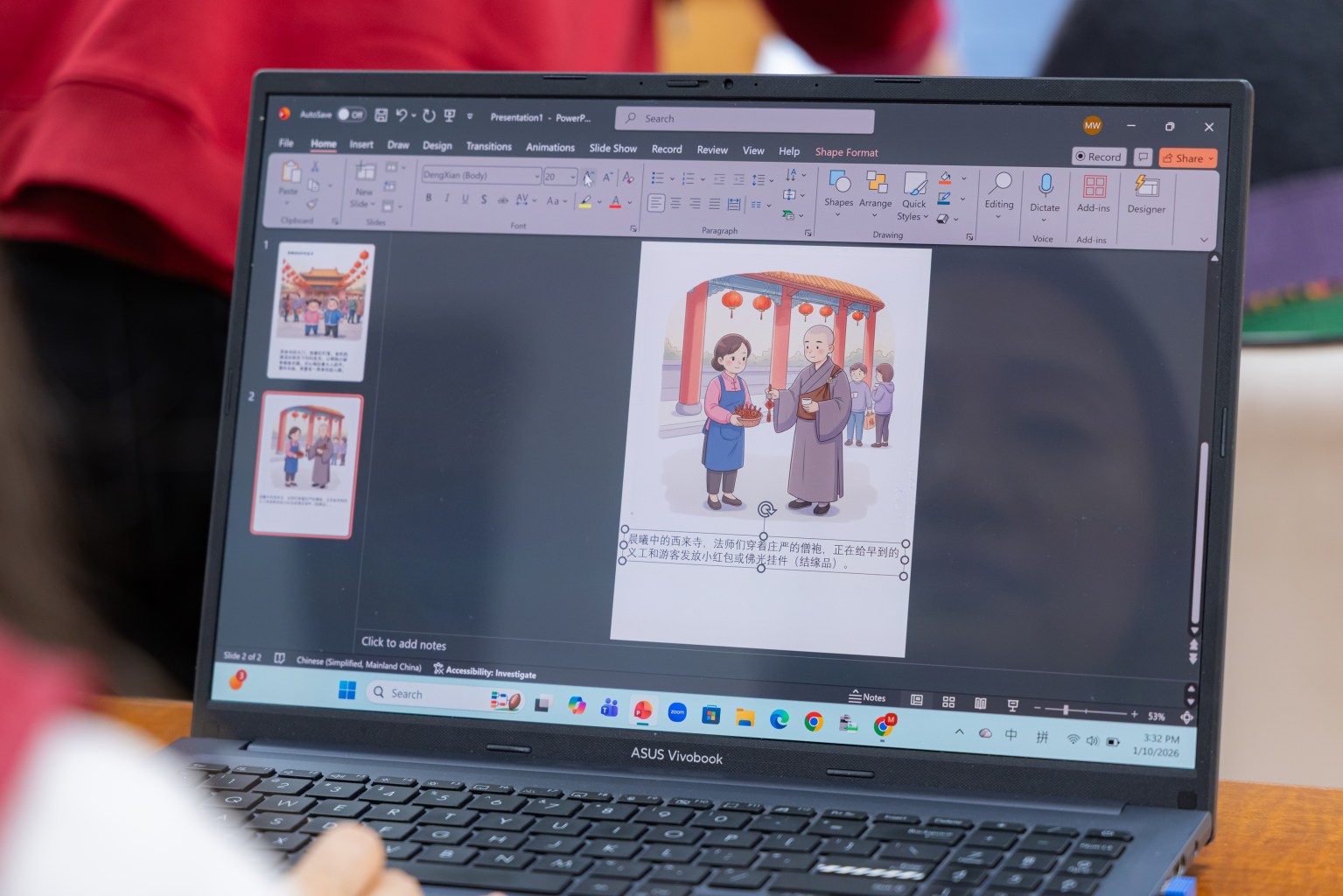The image size is (1343, 896).
Task: Click the Add-ins icon
Action: click(1094, 187)
